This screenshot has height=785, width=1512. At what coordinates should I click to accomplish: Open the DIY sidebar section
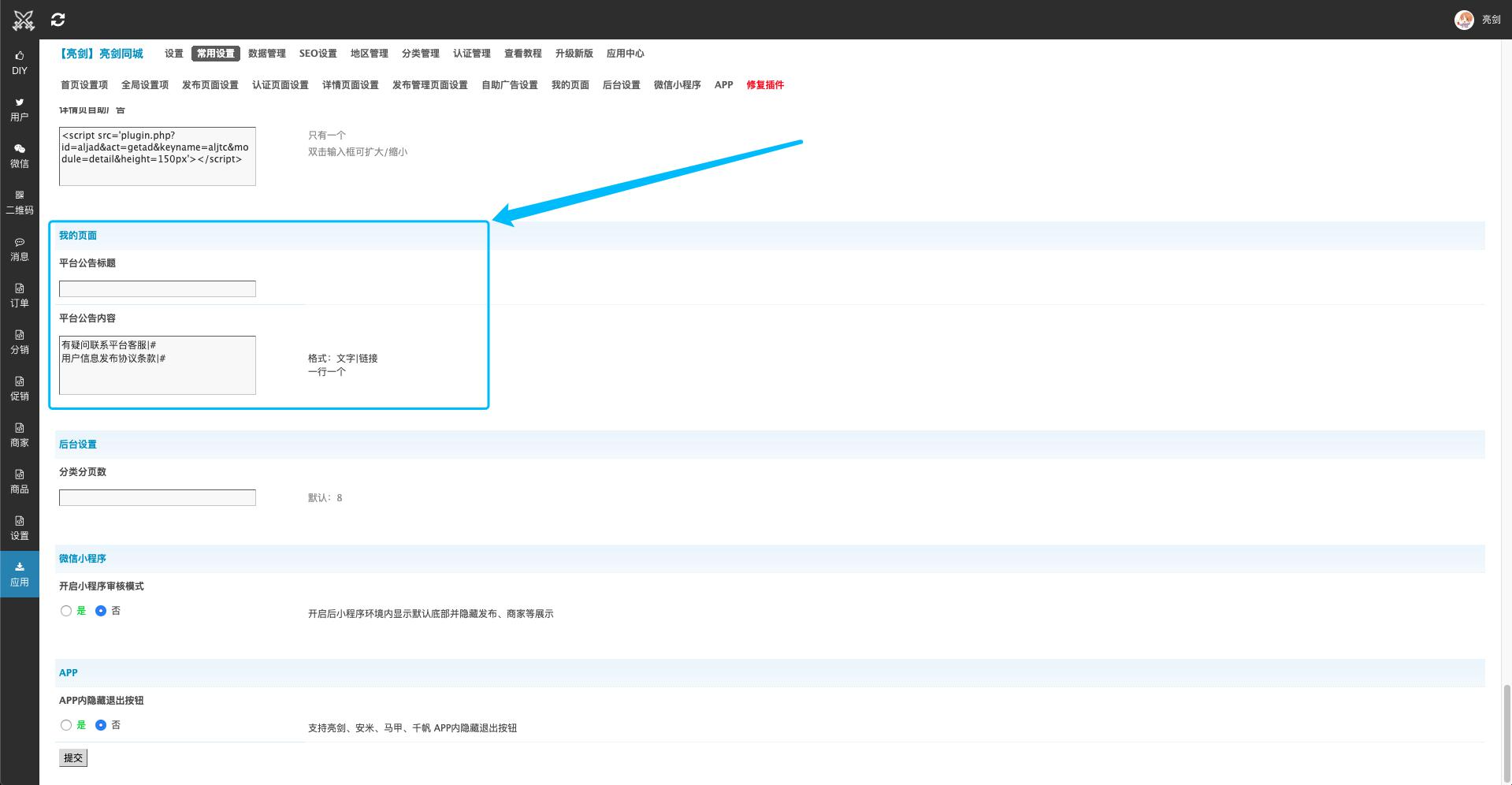(x=20, y=63)
